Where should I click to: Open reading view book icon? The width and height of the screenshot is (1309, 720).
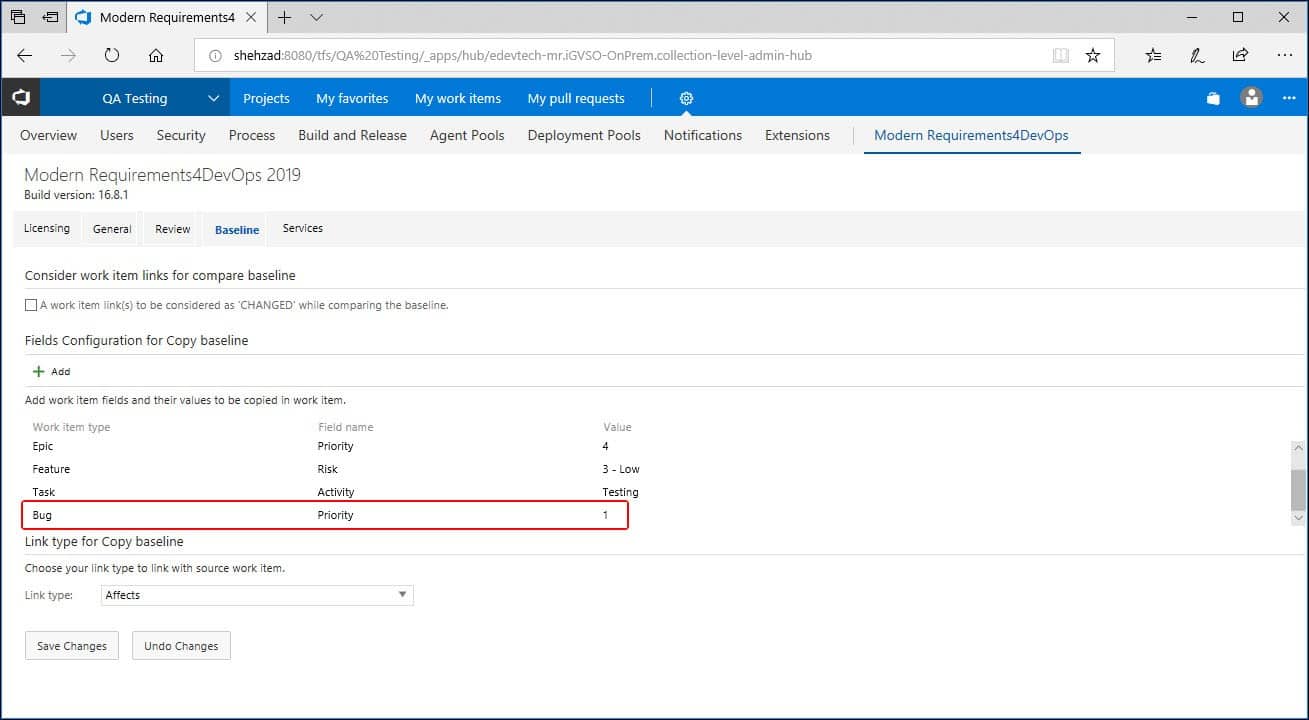click(x=1061, y=56)
